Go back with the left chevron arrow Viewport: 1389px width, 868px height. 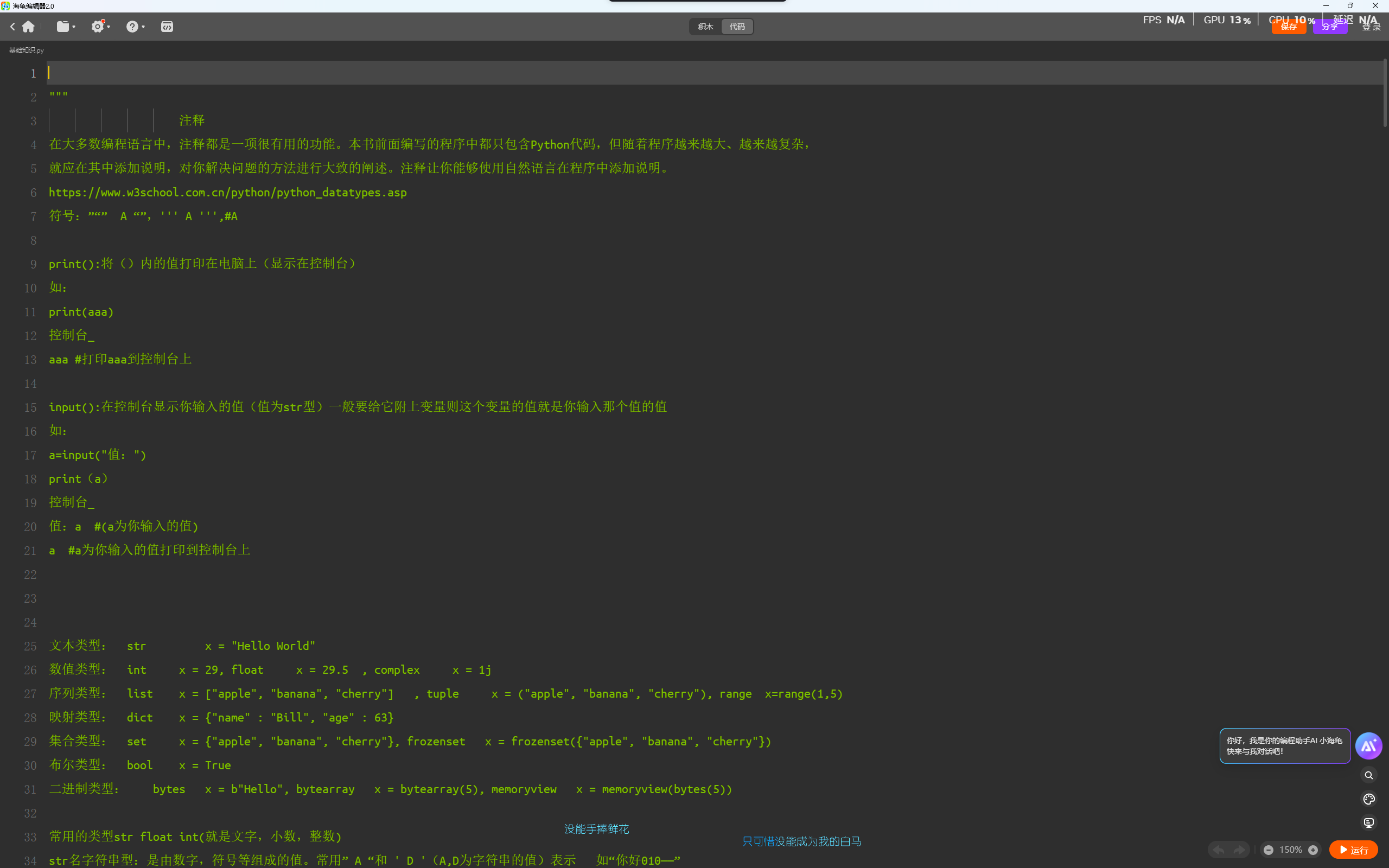(12, 27)
